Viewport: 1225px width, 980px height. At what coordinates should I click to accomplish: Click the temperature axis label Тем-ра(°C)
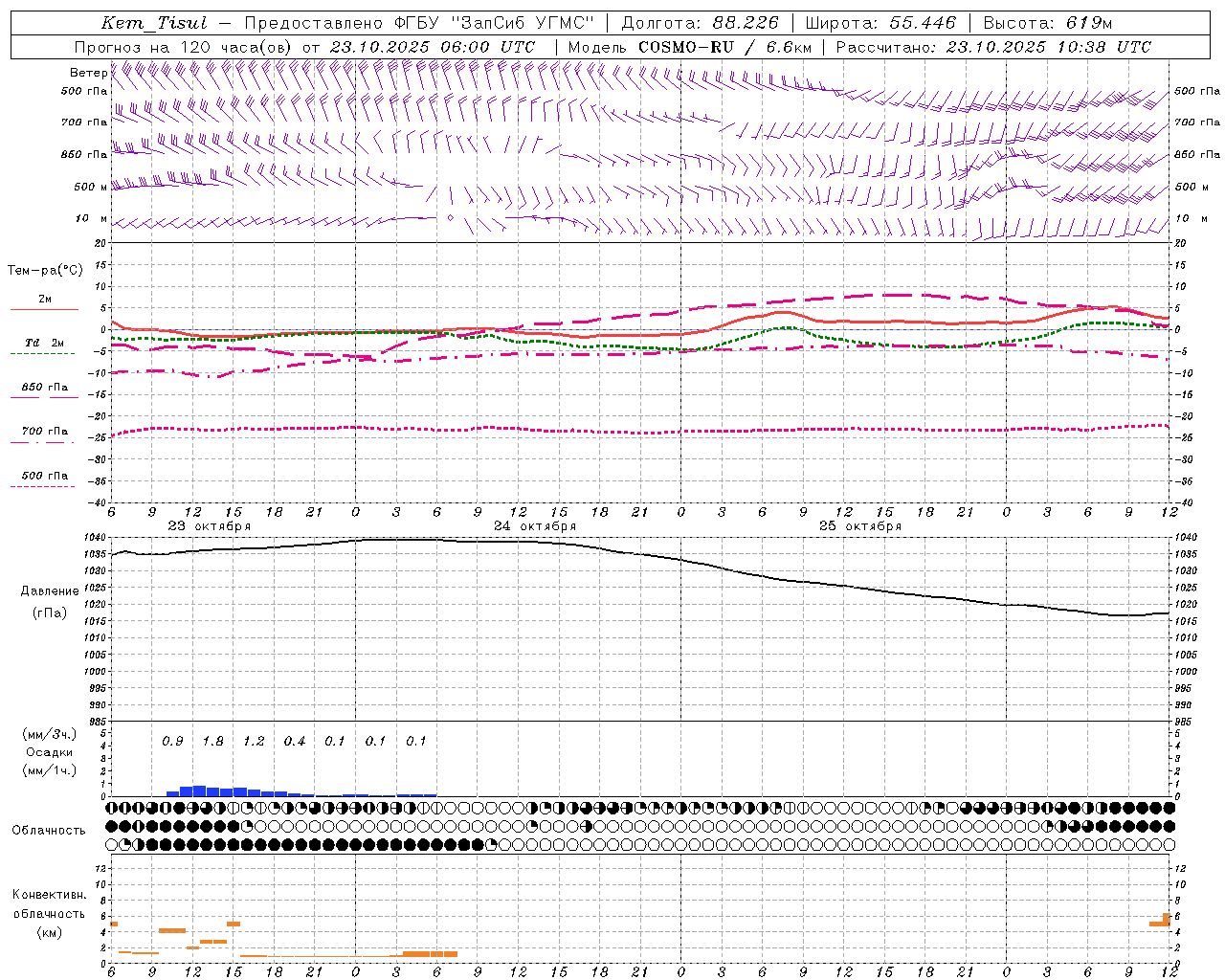tap(45, 271)
